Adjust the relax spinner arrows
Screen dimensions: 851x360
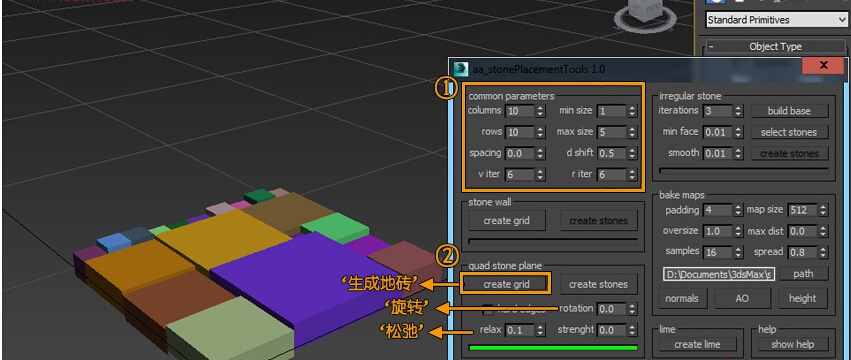(540, 330)
